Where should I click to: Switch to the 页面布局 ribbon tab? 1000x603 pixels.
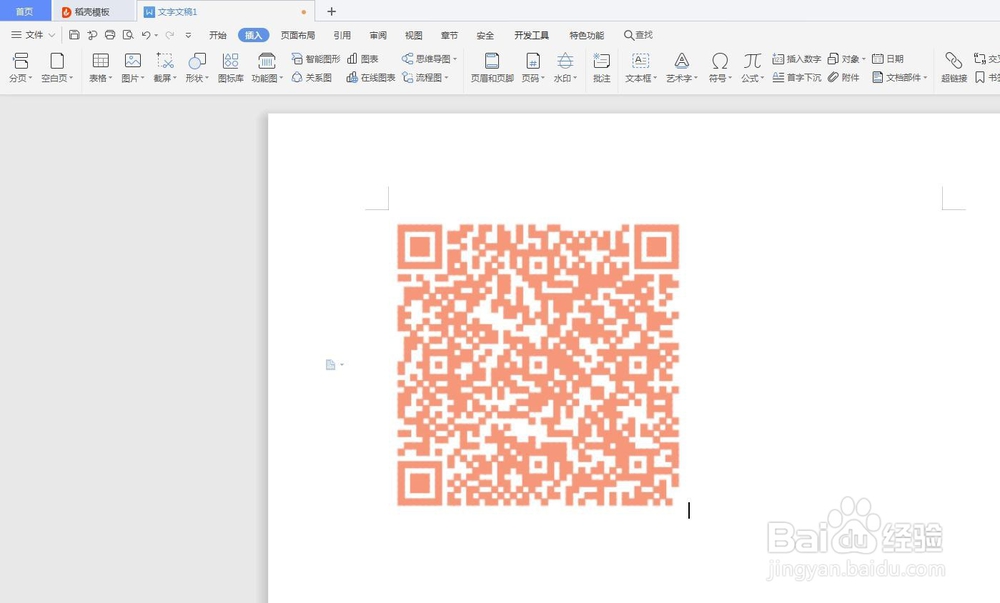298,35
